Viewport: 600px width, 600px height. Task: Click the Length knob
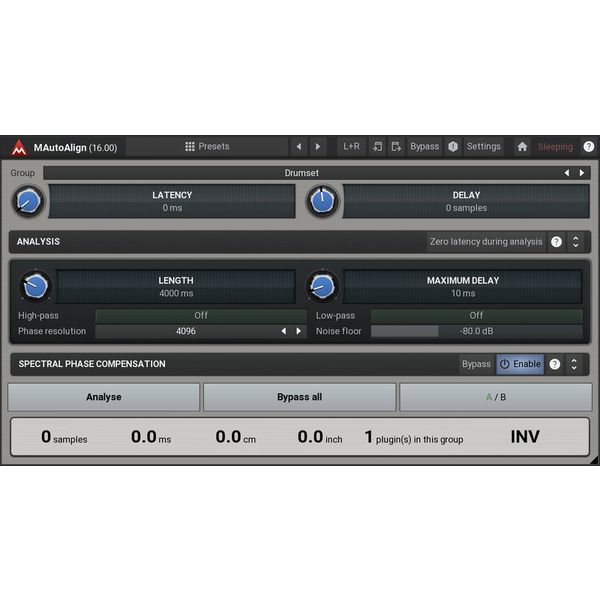coord(35,287)
